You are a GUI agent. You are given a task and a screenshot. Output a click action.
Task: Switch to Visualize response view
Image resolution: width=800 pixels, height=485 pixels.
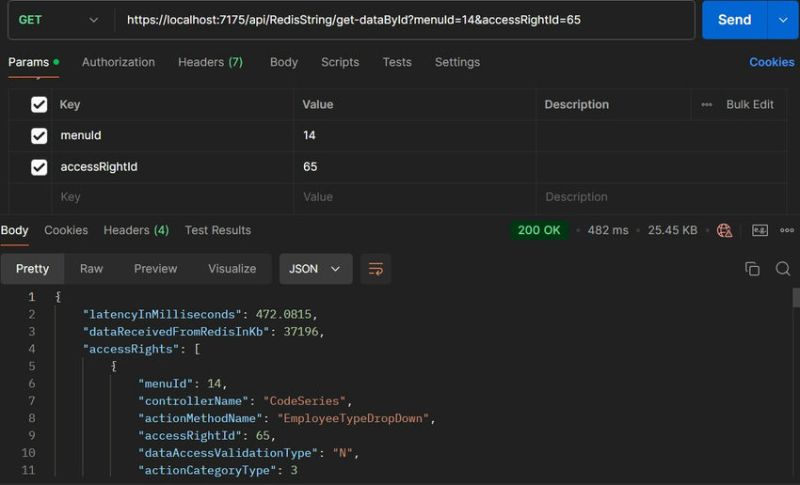click(x=232, y=269)
